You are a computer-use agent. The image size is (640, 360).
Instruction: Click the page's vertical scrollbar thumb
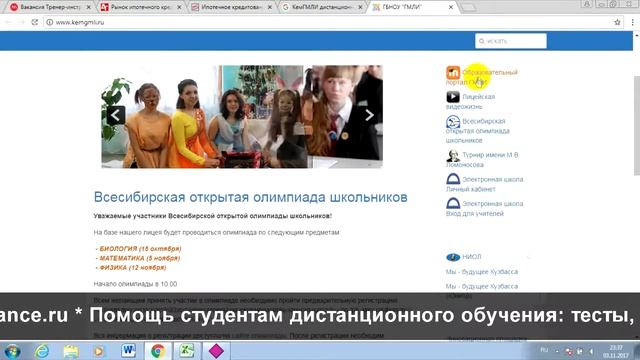(x=636, y=126)
